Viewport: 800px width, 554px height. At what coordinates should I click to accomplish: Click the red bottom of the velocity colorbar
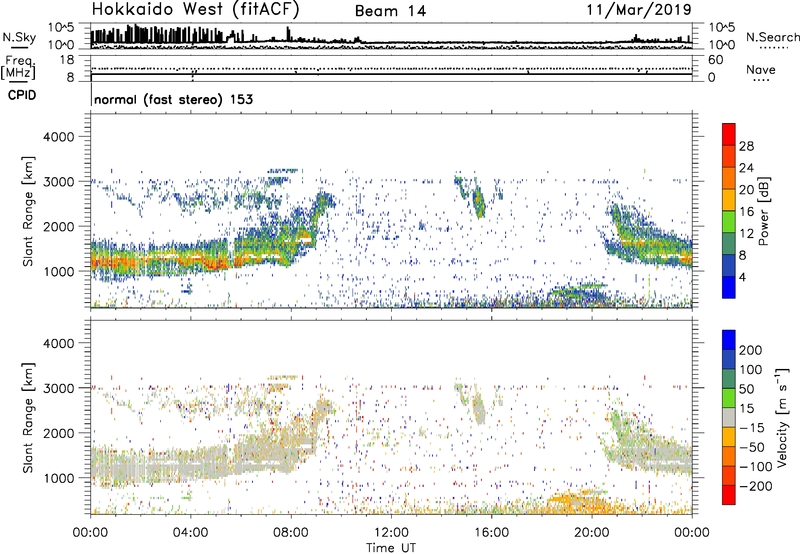click(729, 495)
